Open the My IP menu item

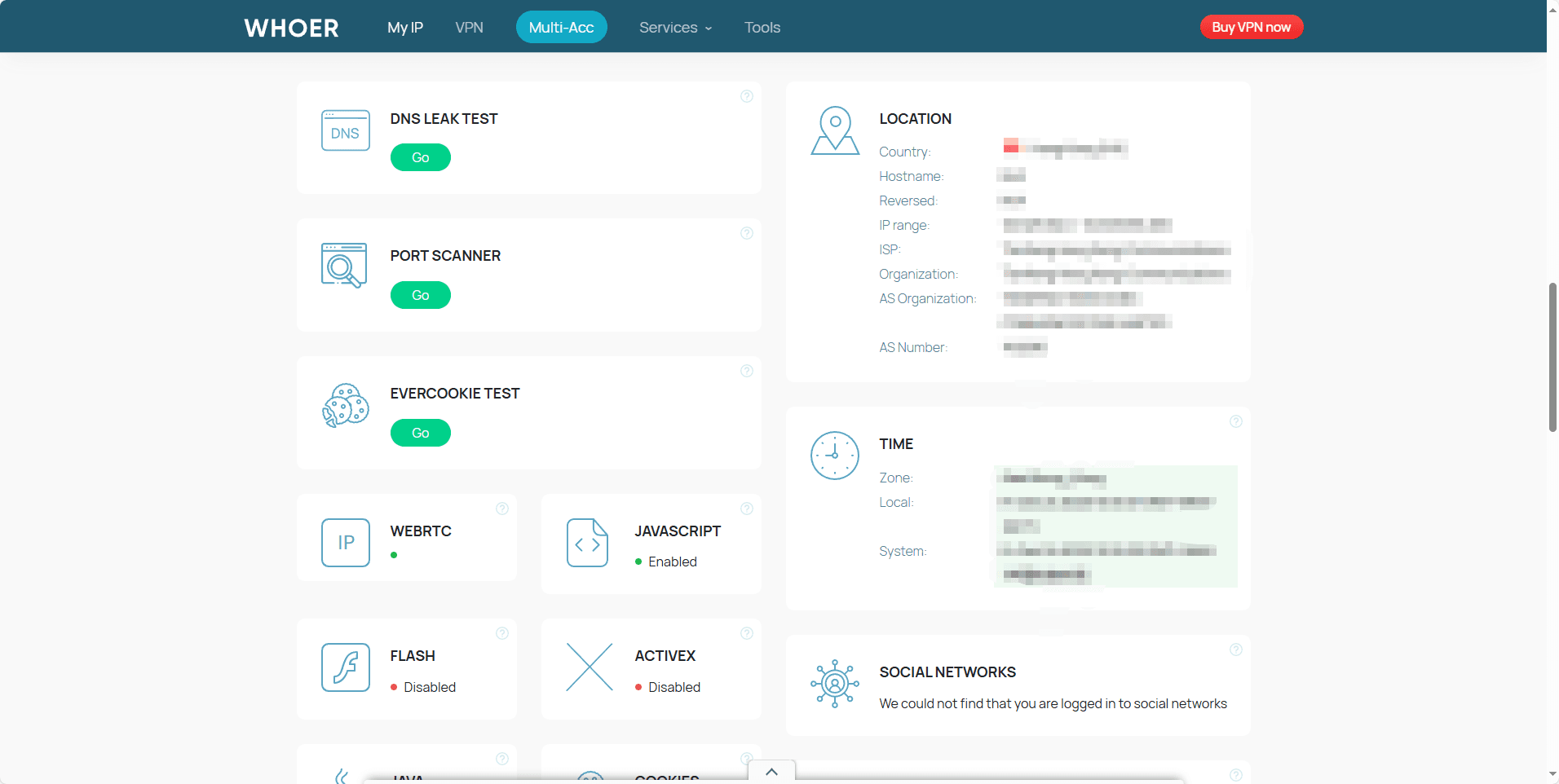coord(405,28)
